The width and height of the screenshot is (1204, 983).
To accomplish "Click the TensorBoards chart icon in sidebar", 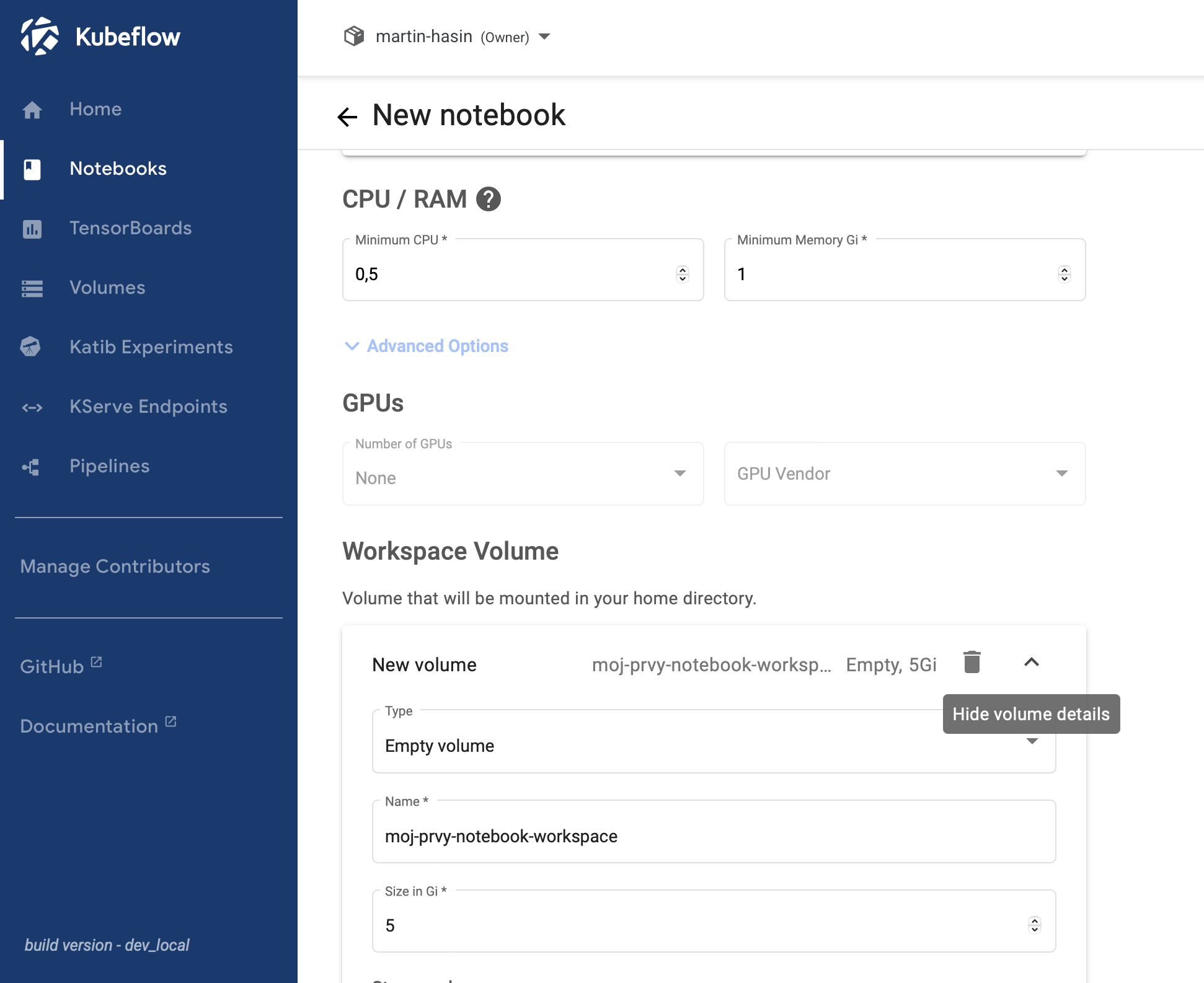I will tap(32, 229).
